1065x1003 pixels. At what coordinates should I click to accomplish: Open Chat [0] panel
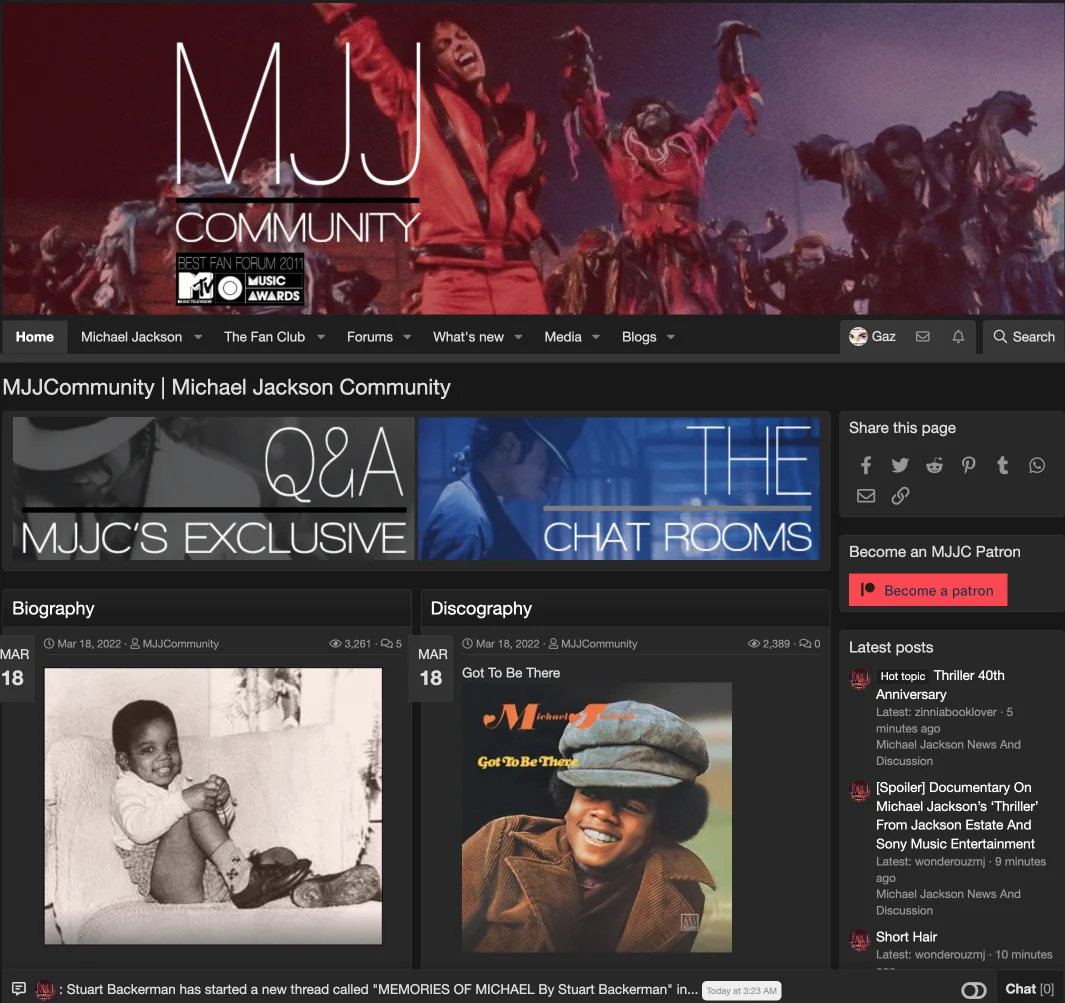click(x=1029, y=989)
